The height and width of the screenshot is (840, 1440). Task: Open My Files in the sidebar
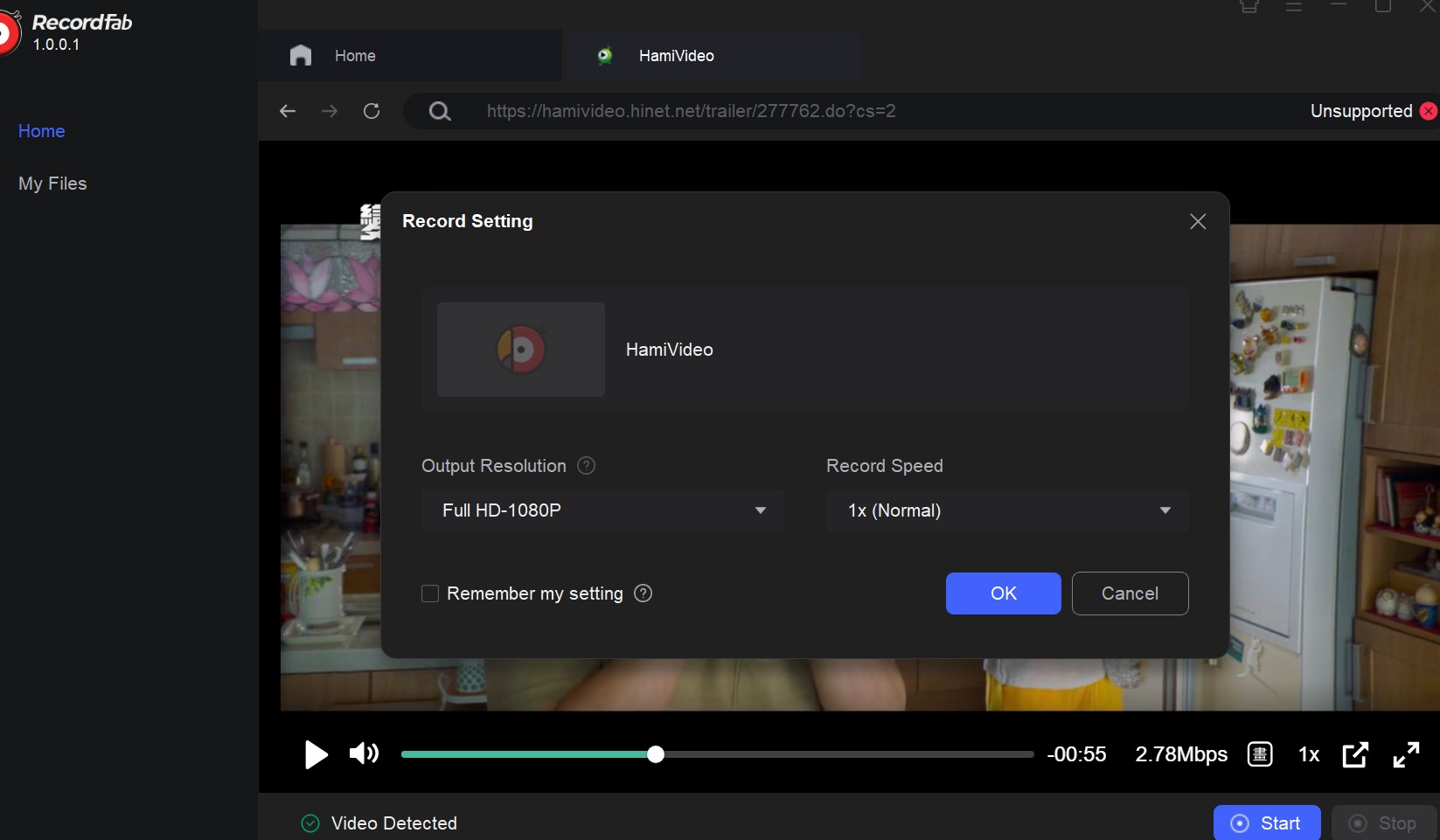pos(52,184)
